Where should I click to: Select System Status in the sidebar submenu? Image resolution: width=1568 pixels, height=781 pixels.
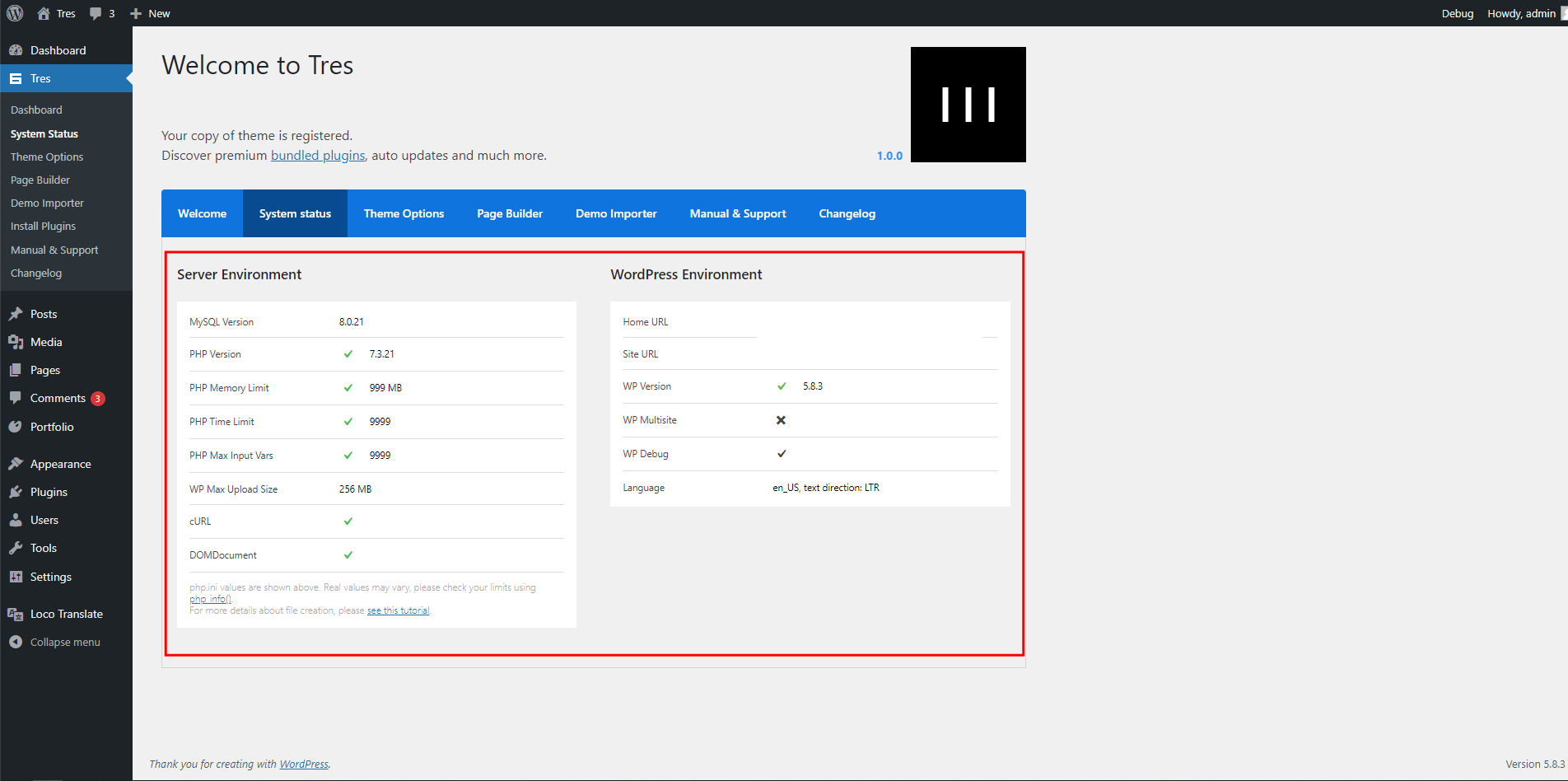coord(44,133)
